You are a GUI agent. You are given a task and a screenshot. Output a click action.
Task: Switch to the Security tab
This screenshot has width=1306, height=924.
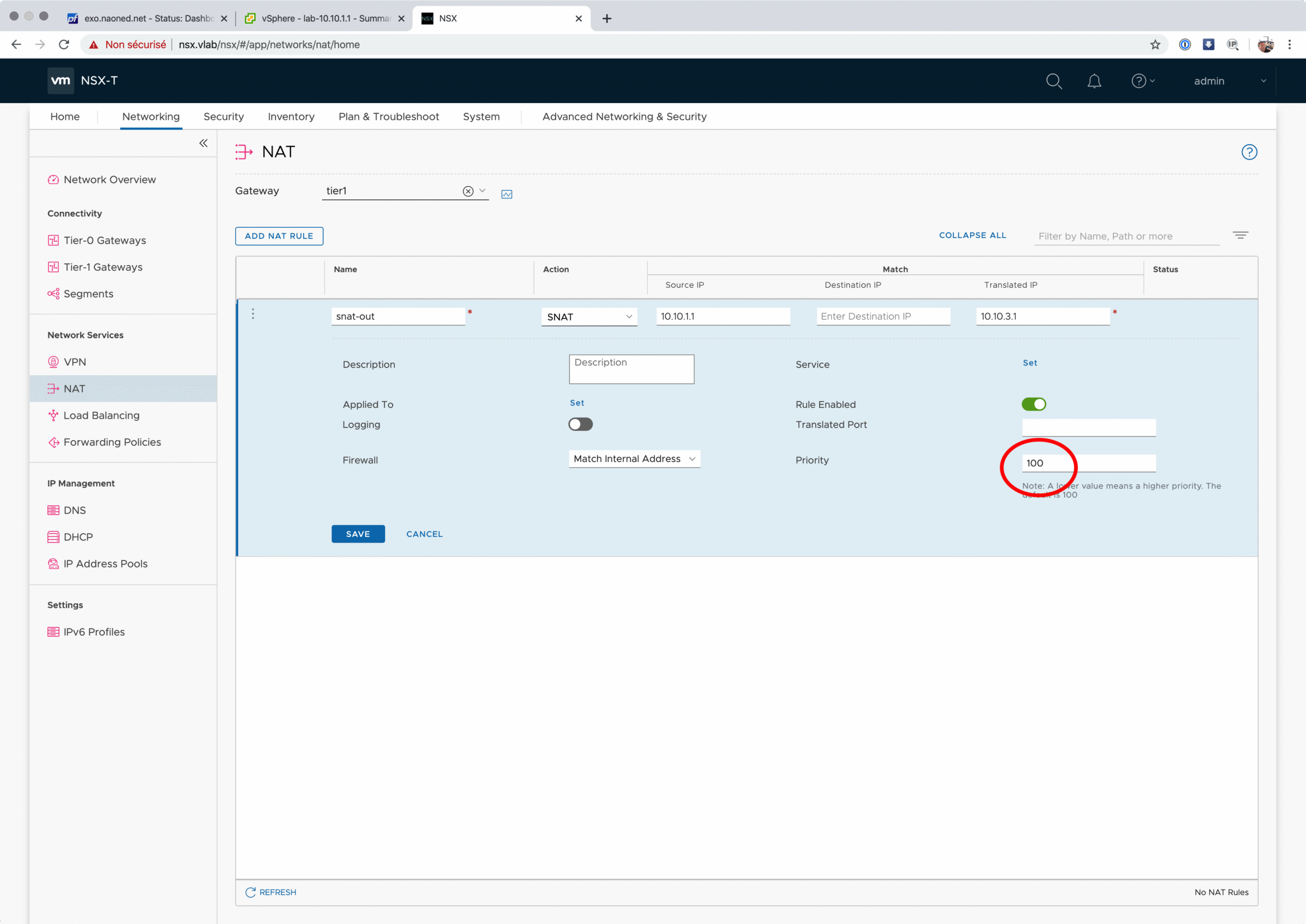223,117
